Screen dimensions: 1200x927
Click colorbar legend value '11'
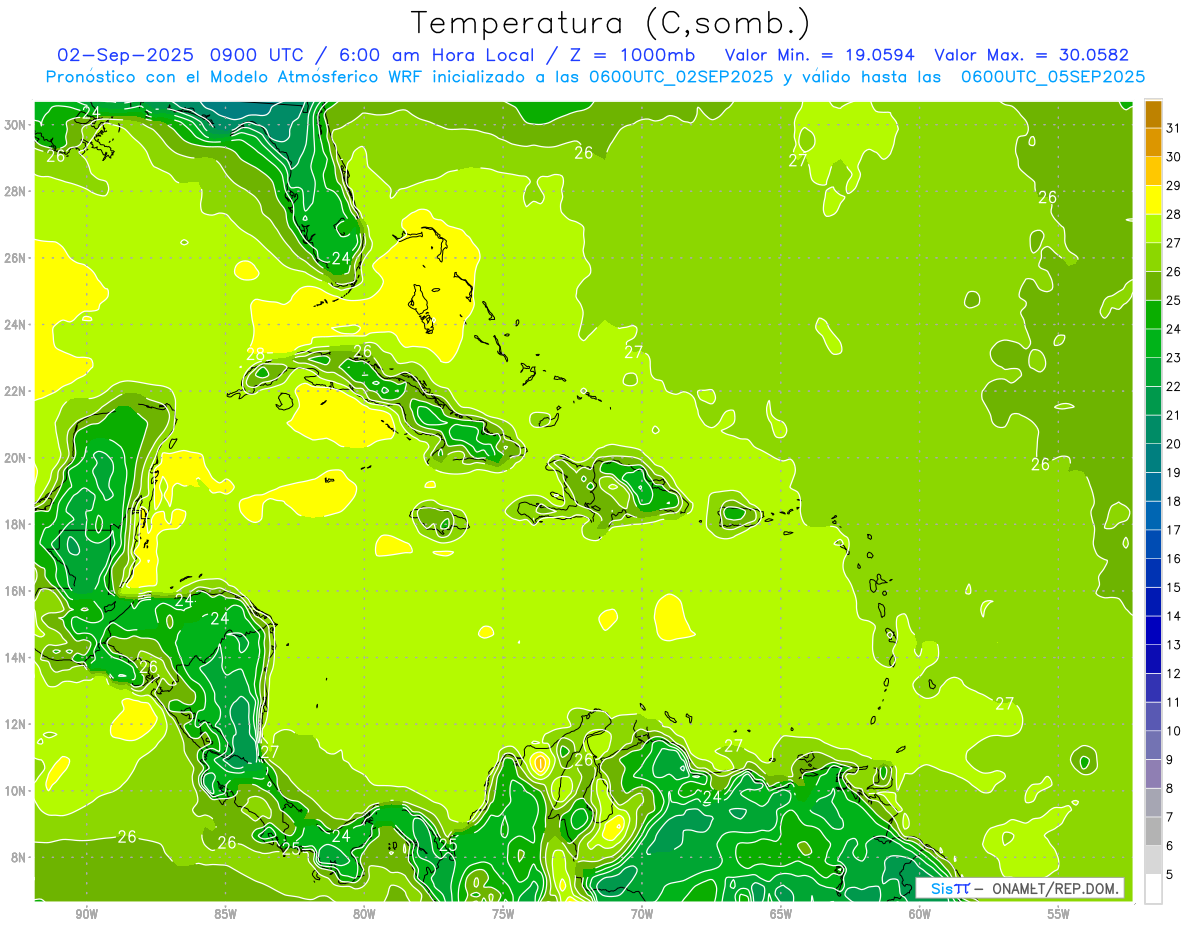[x=1174, y=702]
